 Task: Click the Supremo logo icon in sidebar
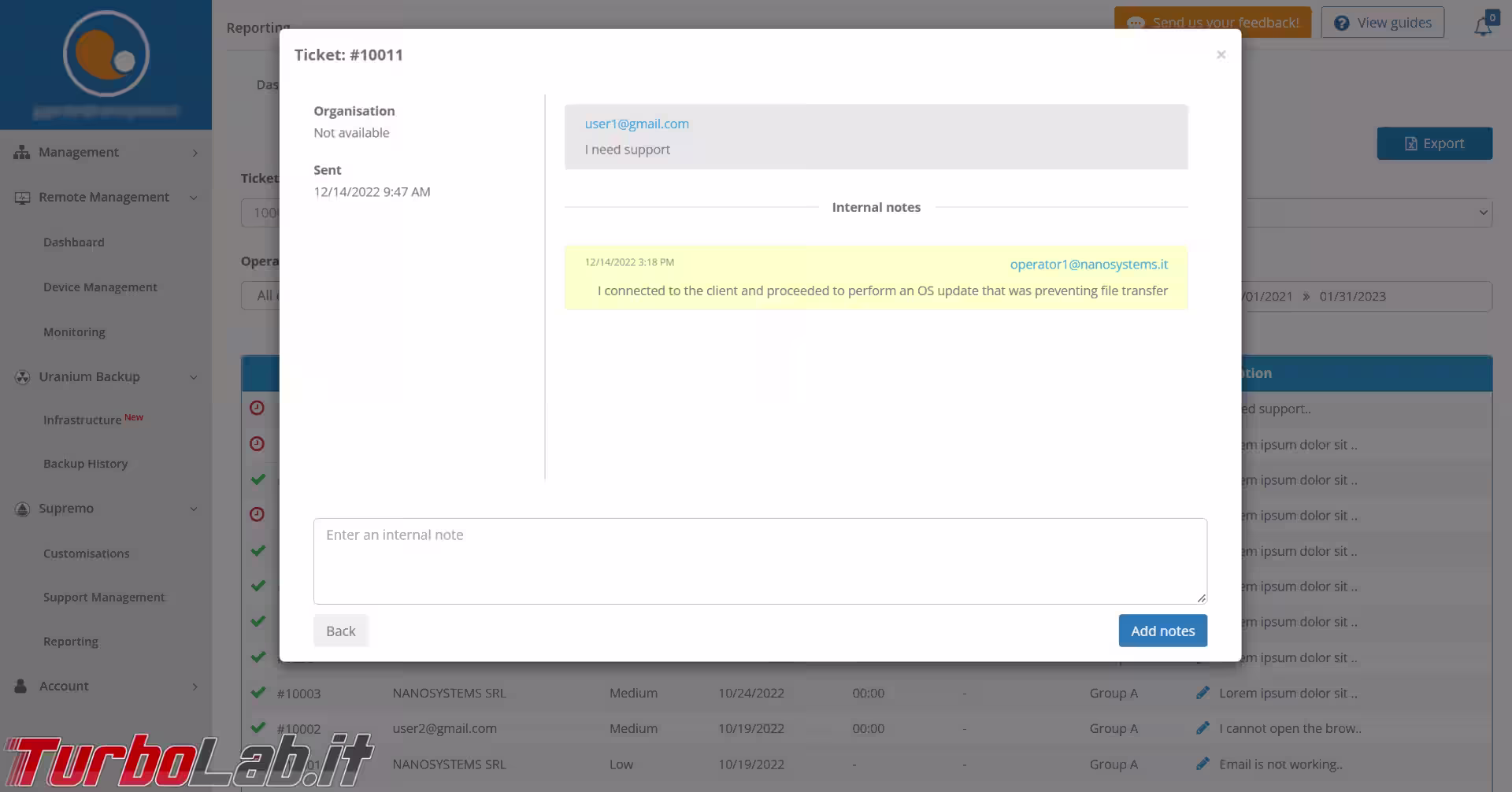click(22, 509)
